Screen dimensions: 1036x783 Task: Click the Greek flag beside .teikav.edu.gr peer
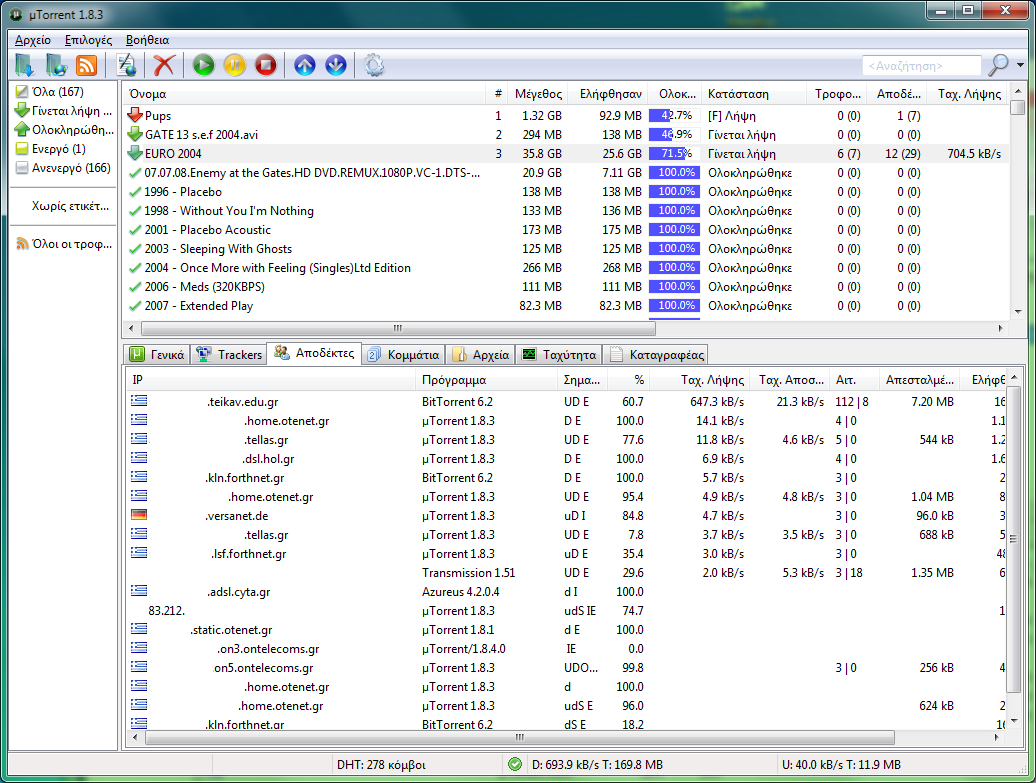tap(139, 400)
